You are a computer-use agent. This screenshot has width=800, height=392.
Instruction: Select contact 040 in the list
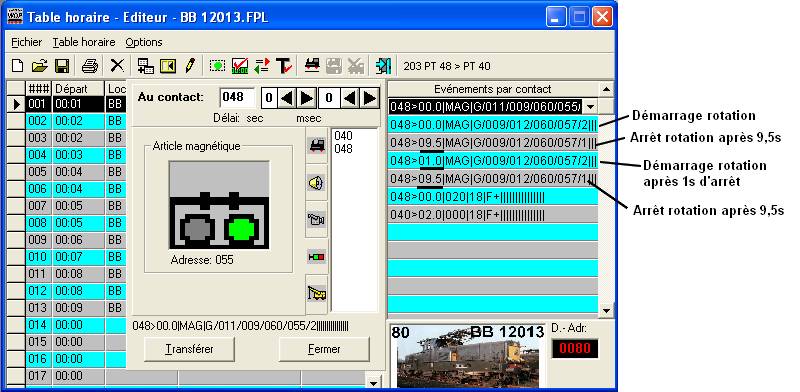click(x=343, y=136)
